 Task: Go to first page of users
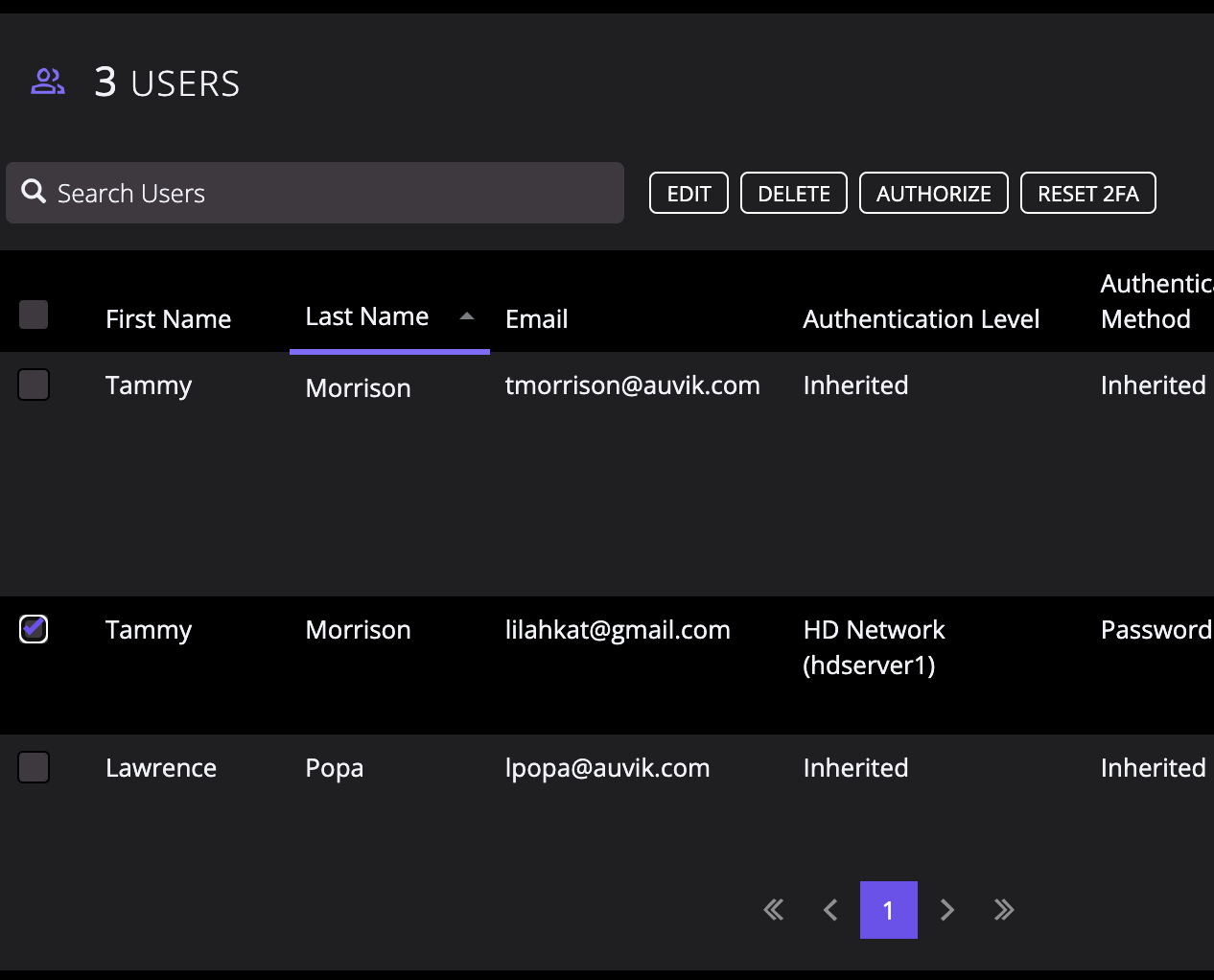coord(774,910)
